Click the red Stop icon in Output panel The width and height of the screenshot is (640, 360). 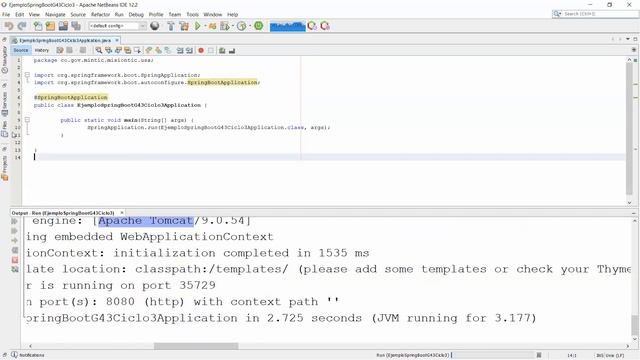(15, 260)
